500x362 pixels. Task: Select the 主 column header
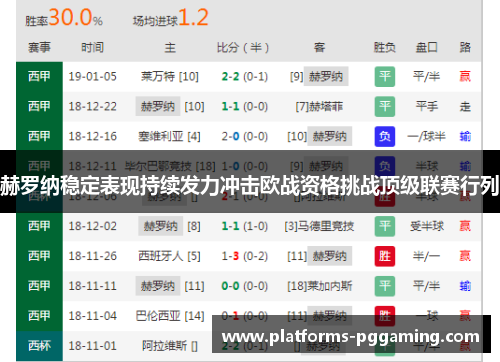[170, 47]
